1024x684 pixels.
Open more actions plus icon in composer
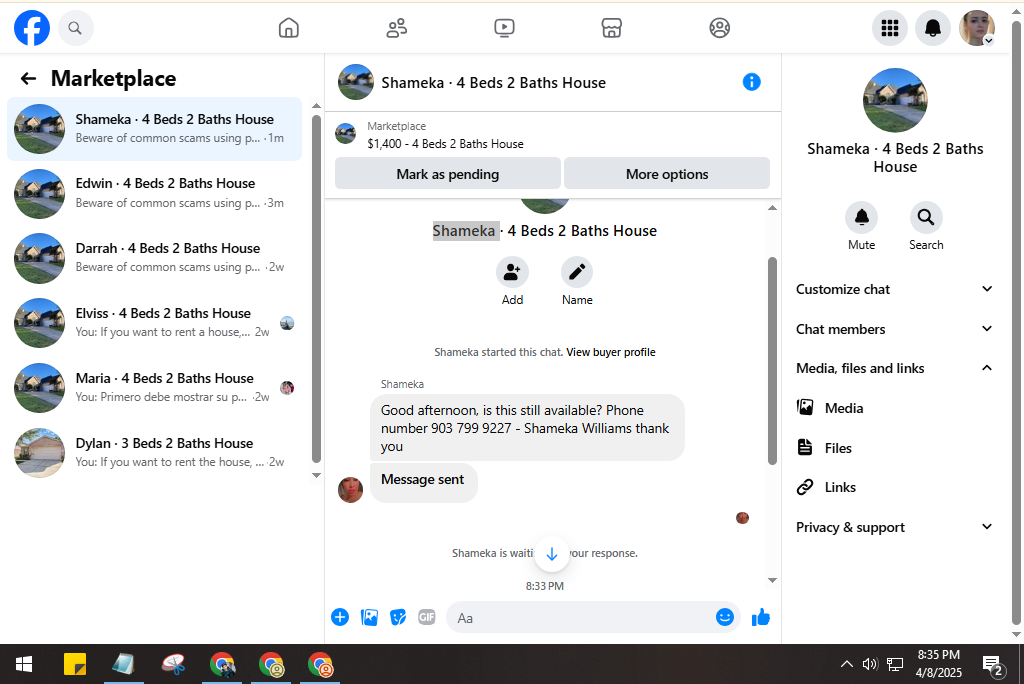point(340,617)
